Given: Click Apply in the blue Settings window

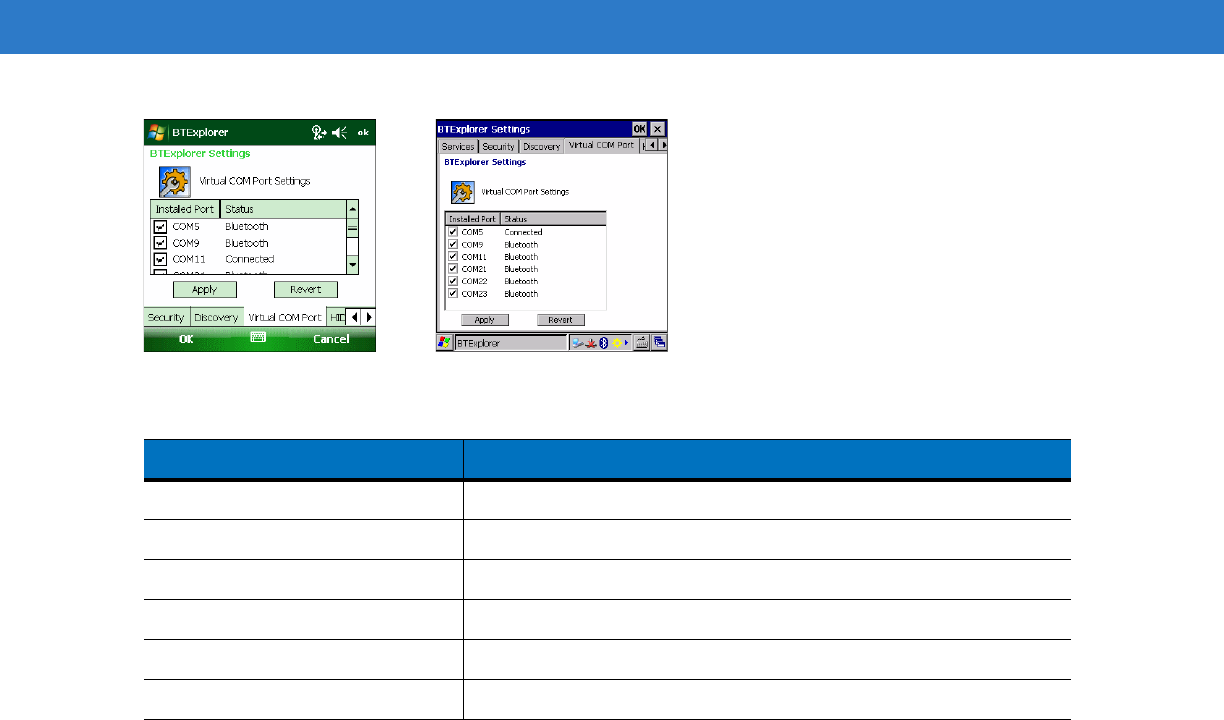Looking at the screenshot, I should pos(485,320).
